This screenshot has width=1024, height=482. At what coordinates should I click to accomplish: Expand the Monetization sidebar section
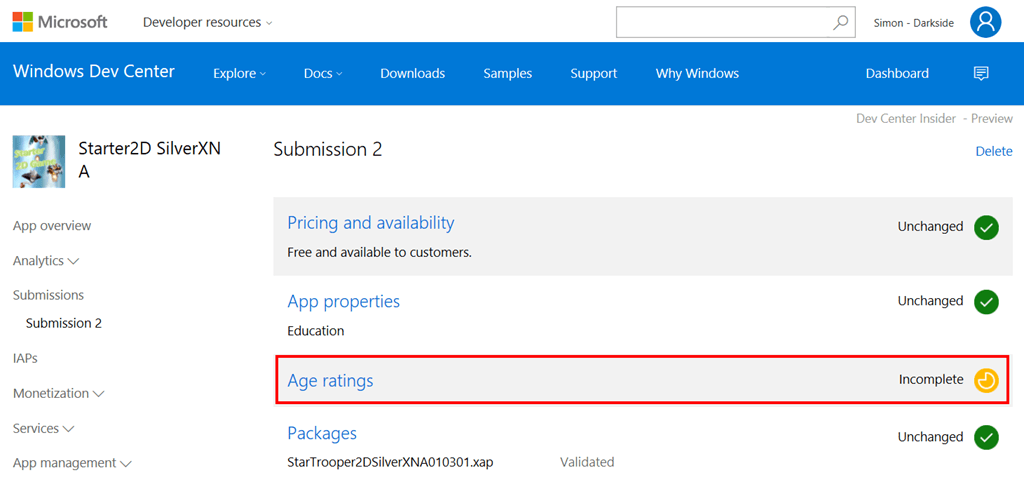[x=58, y=393]
